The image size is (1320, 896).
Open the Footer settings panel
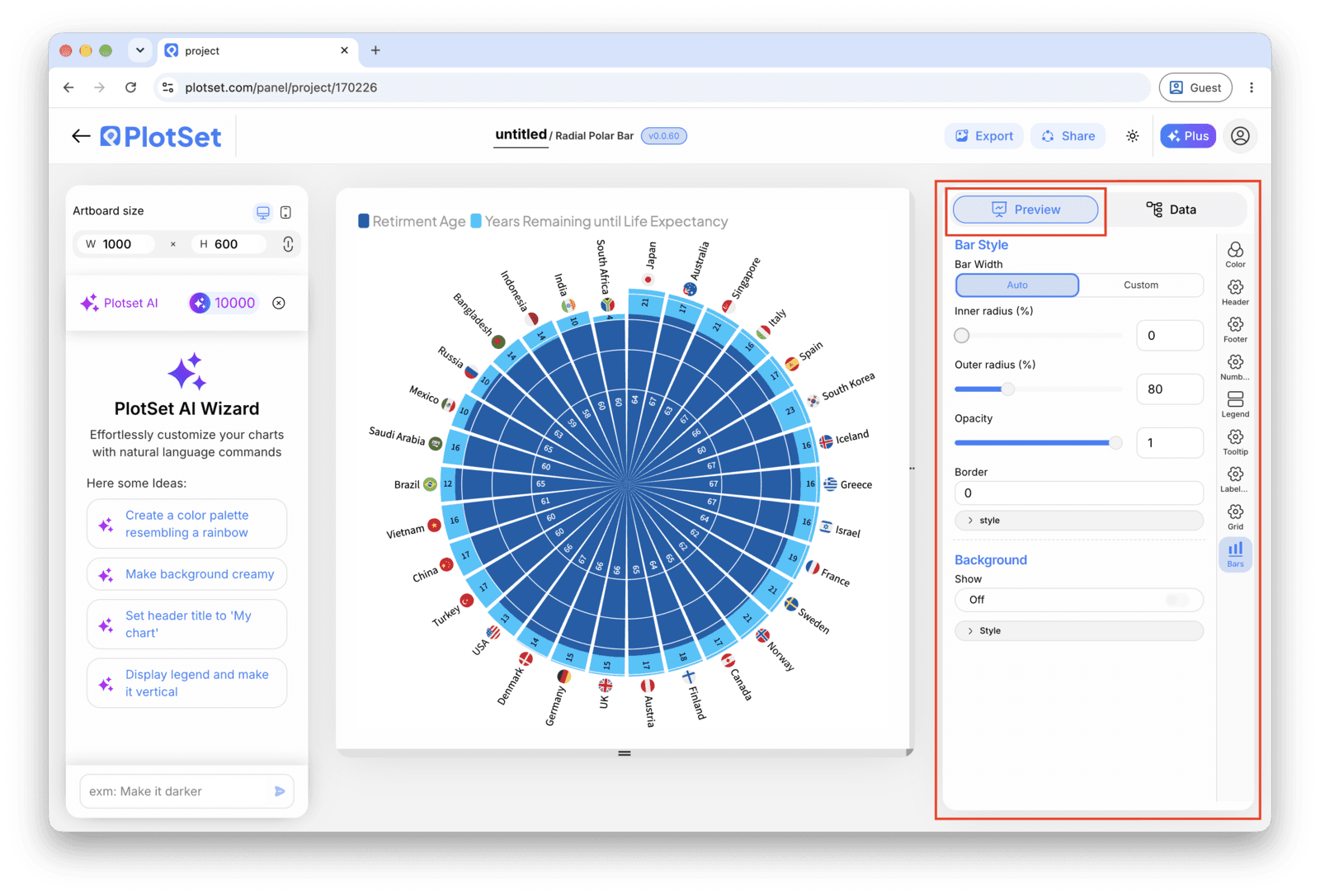1235,329
